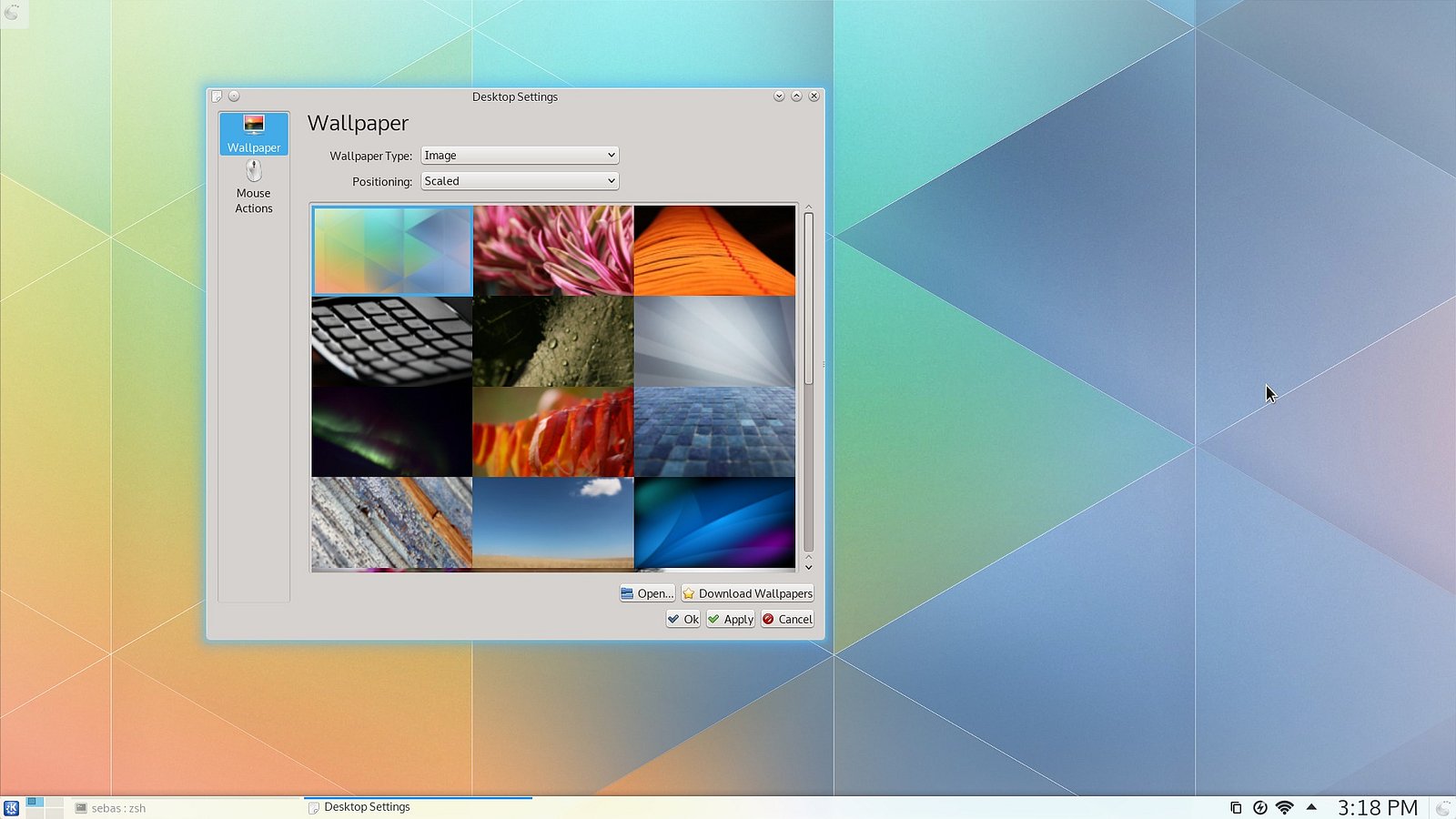Cancel the Desktop Settings dialog
Screen dimensions: 1456x819
click(786, 619)
